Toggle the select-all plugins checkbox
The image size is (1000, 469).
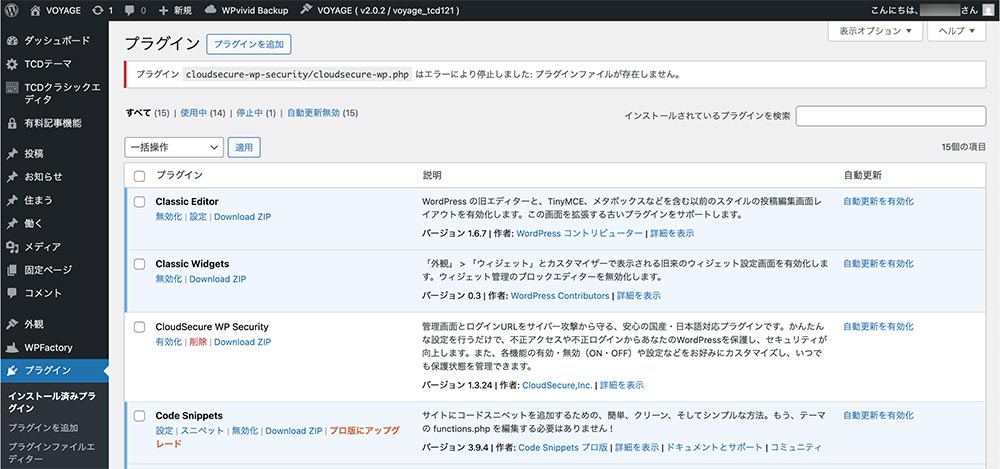point(139,175)
